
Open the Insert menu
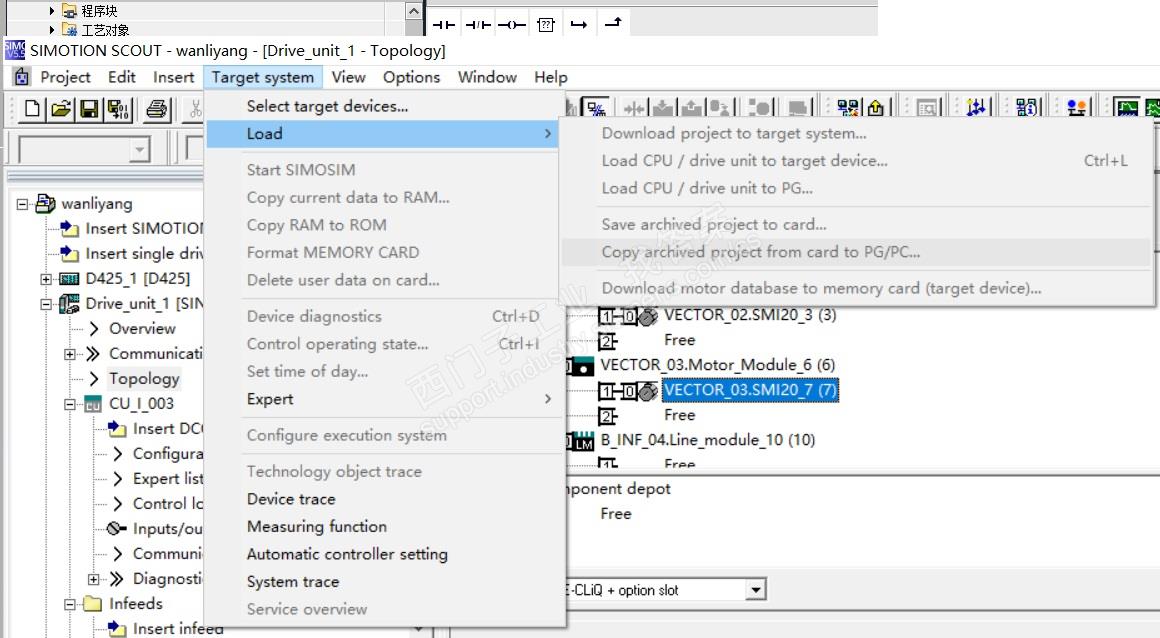pos(173,77)
